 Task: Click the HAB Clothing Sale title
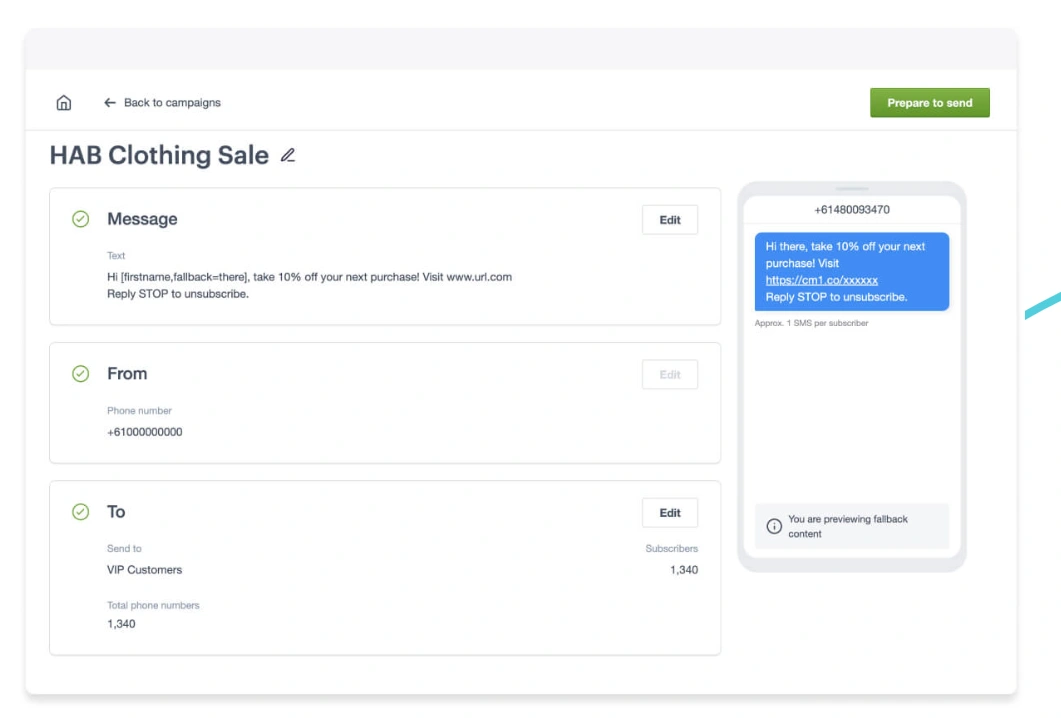[159, 156]
